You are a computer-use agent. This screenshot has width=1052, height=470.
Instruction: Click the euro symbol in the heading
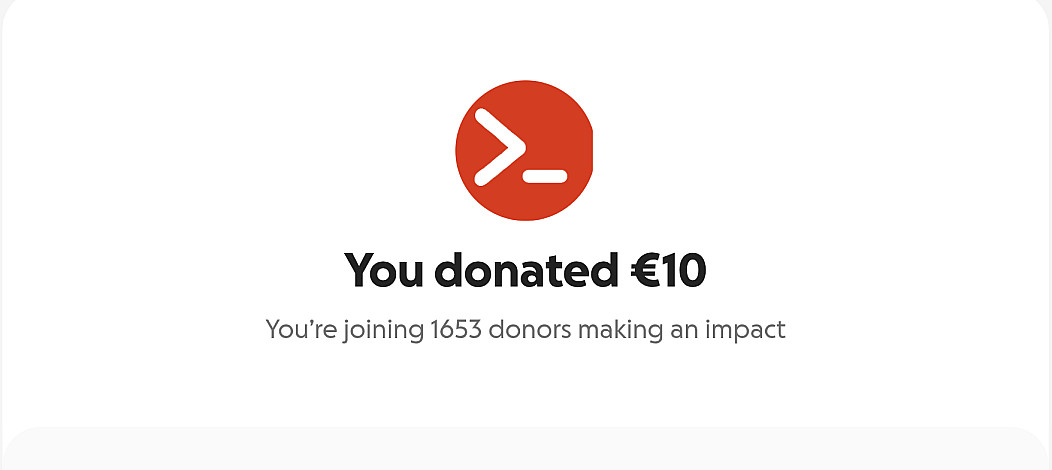tap(646, 271)
